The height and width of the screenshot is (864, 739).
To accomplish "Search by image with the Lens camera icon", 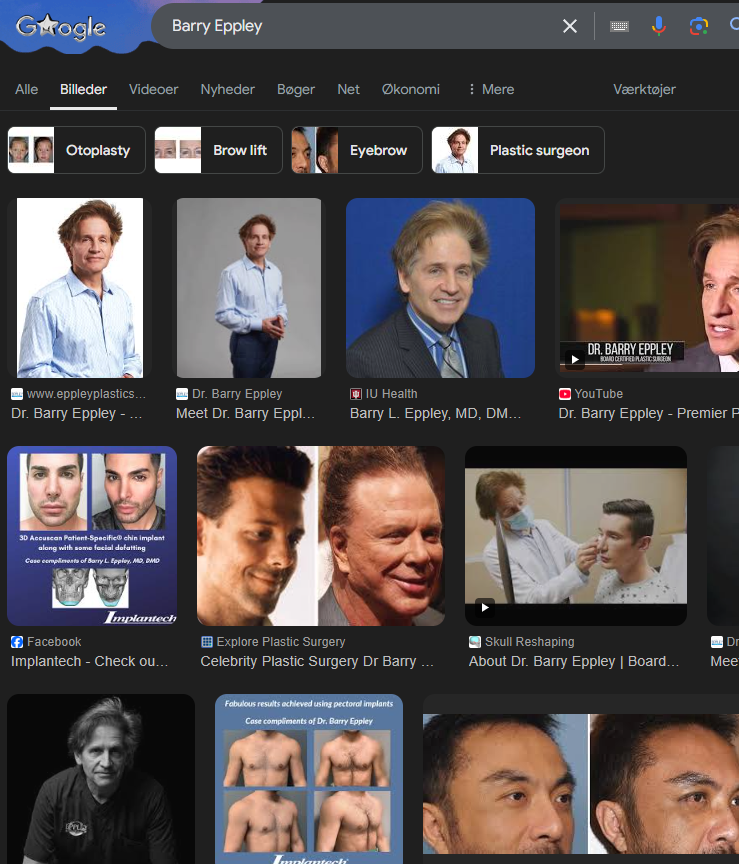I will click(699, 26).
